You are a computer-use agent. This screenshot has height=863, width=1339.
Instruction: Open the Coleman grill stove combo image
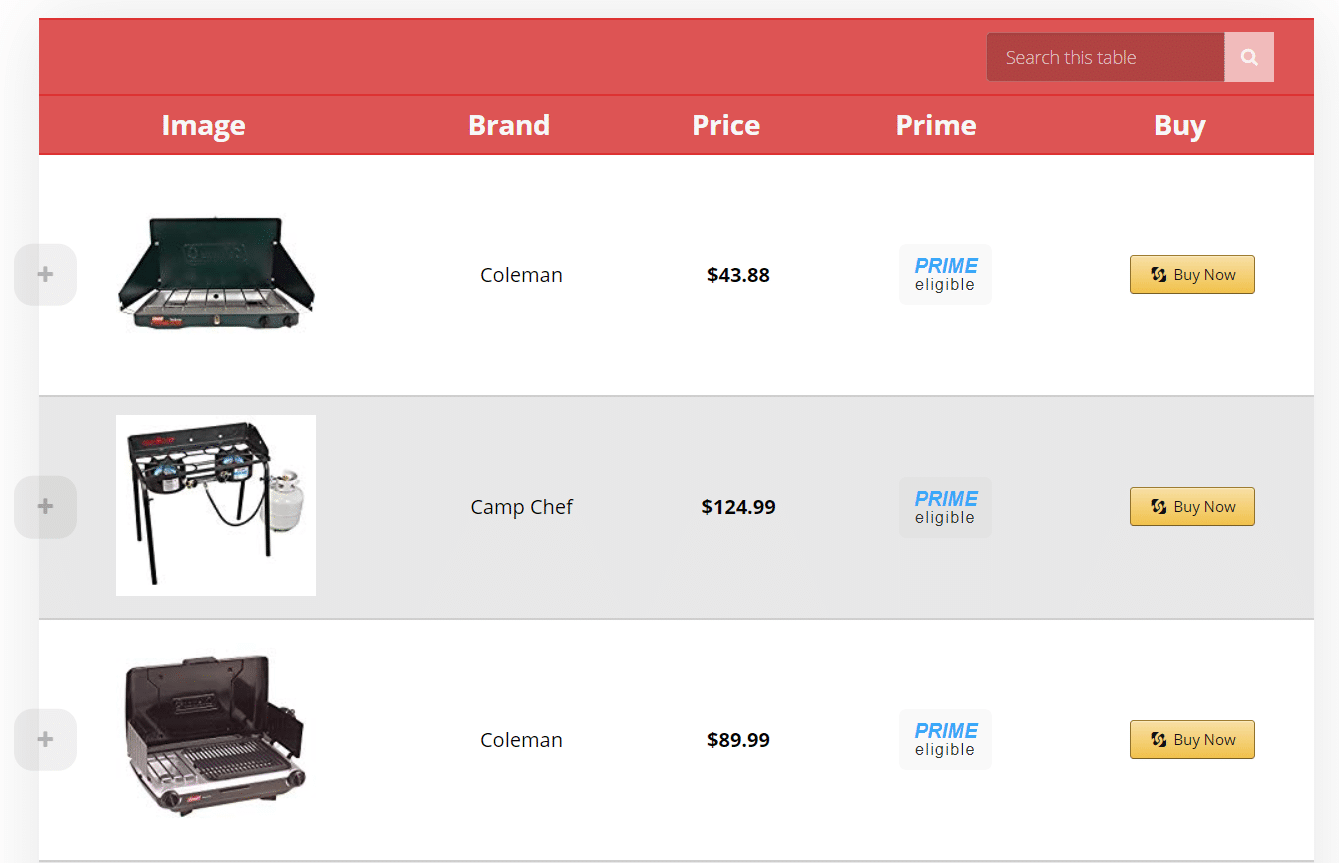(216, 735)
